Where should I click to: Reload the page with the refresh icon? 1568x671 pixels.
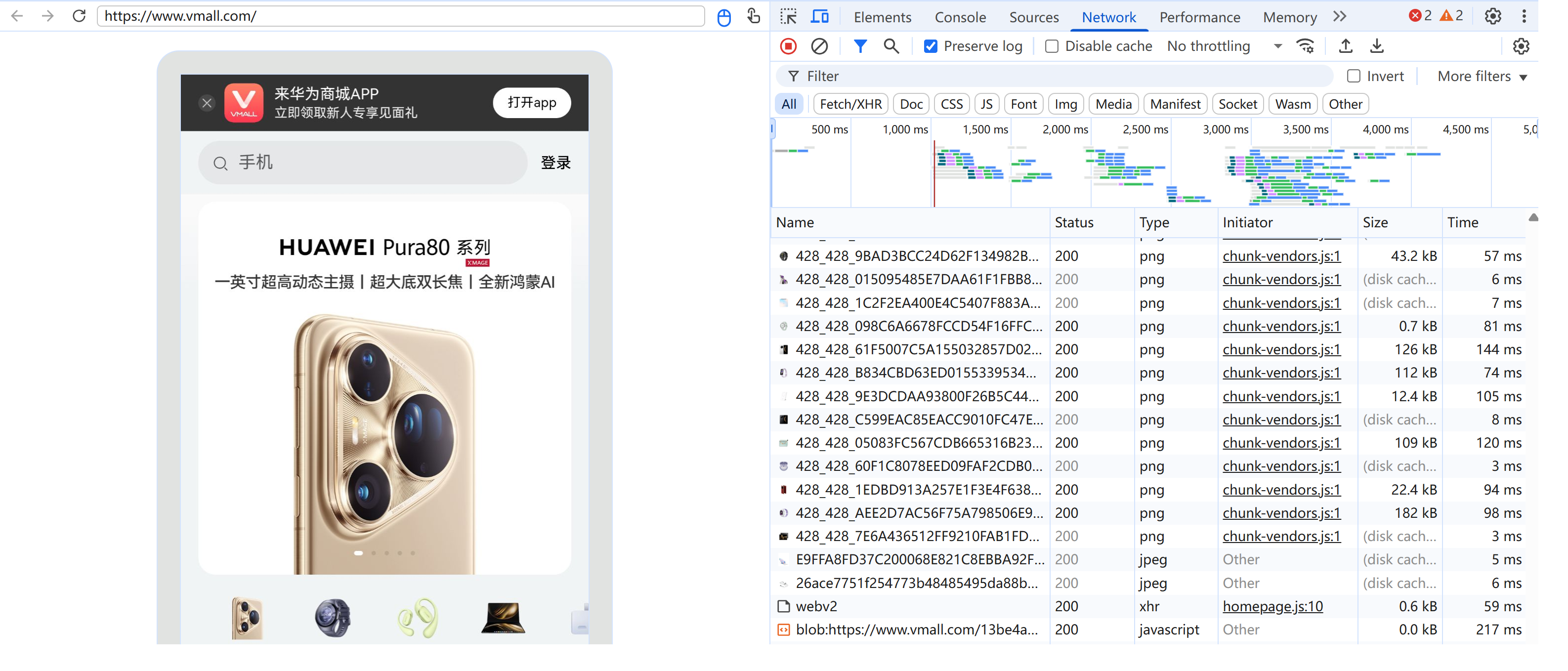[79, 16]
